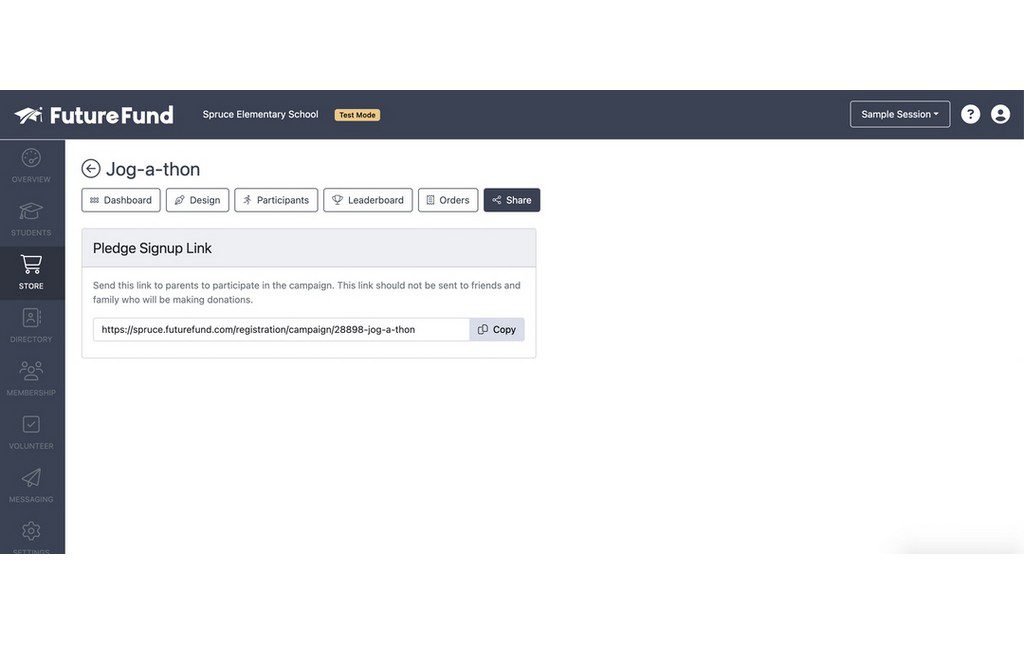This screenshot has height=645, width=1024.
Task: Click the FutureFund logo
Action: pyautogui.click(x=94, y=115)
